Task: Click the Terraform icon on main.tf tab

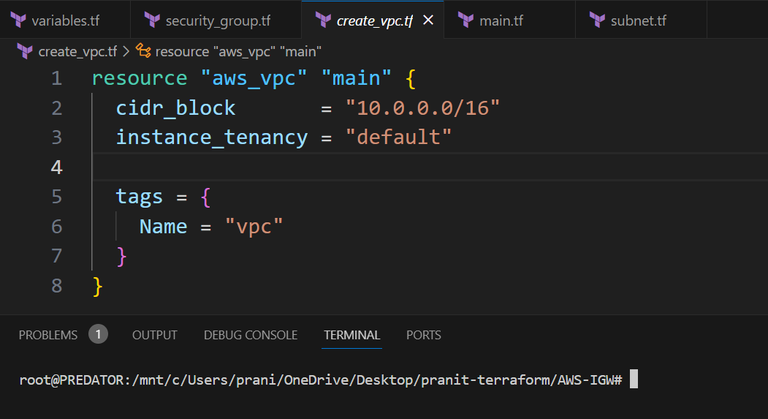Action: pos(466,20)
